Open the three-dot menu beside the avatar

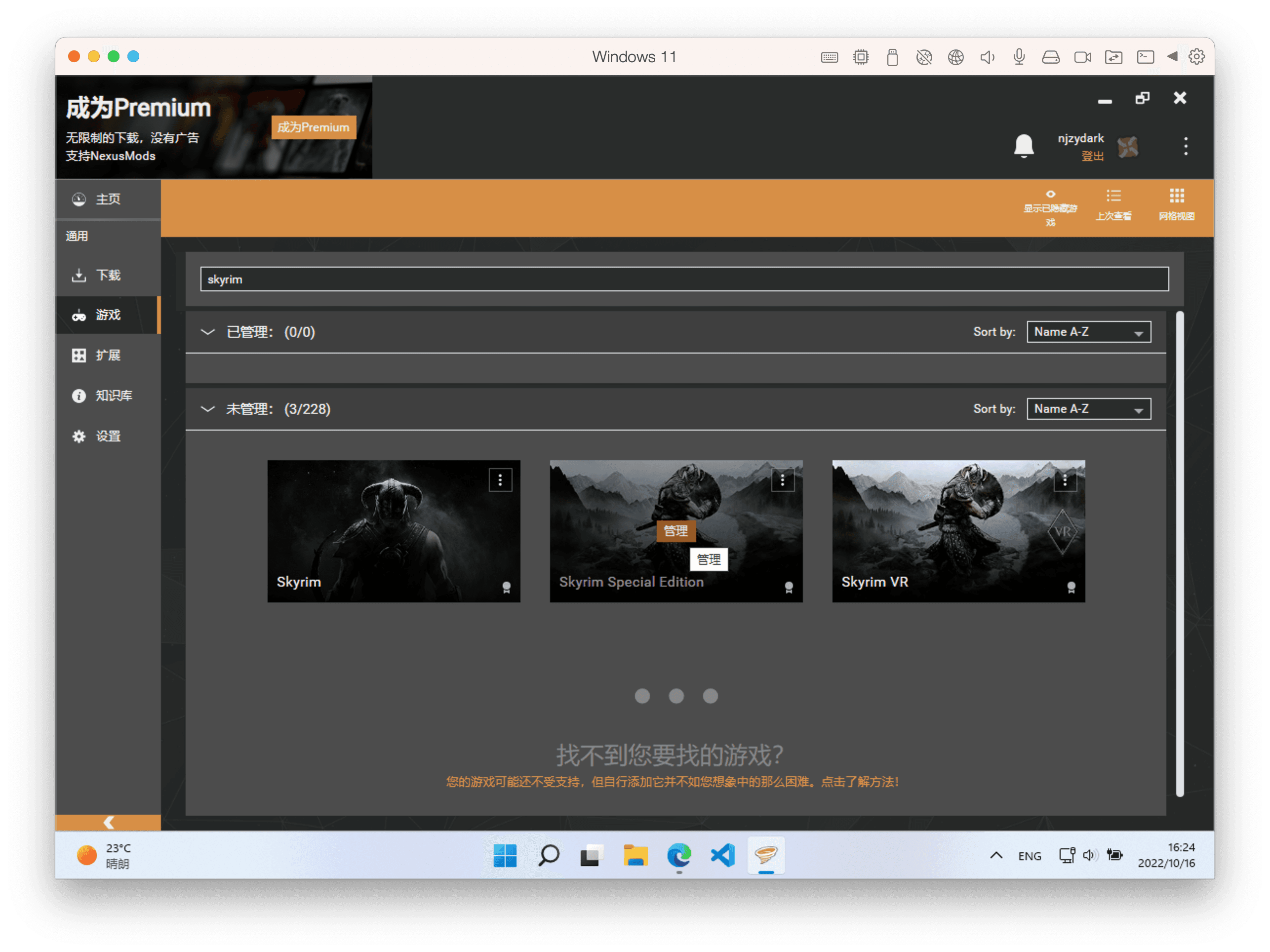coord(1186,146)
